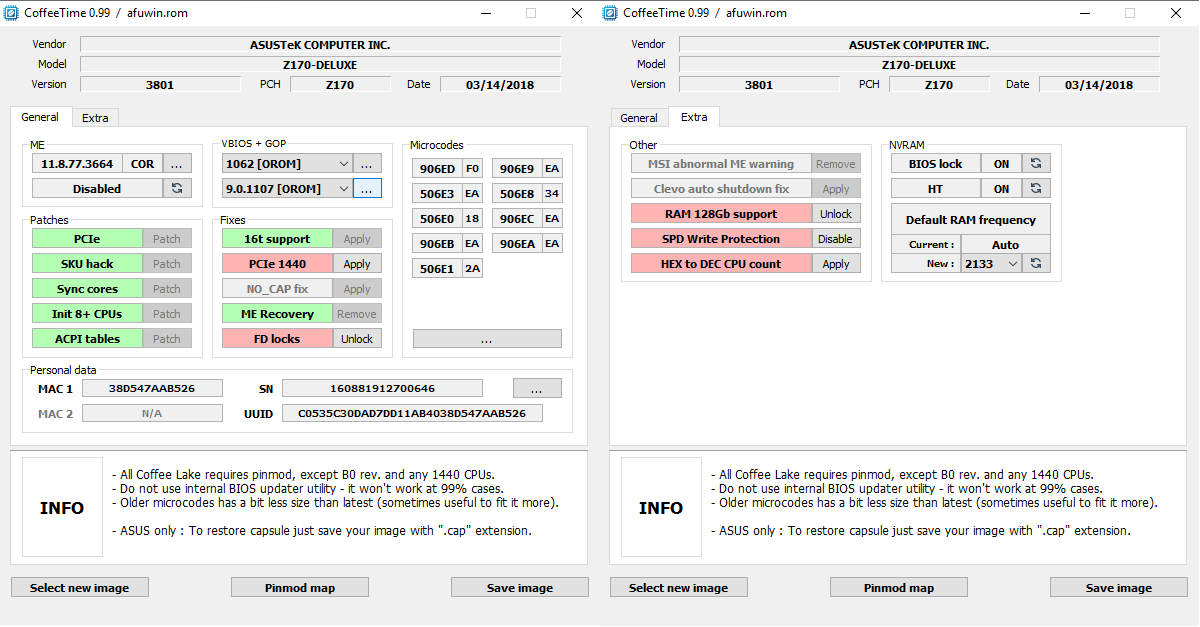Unlock RAM 128Gb support
This screenshot has height=627, width=1200.
[836, 213]
